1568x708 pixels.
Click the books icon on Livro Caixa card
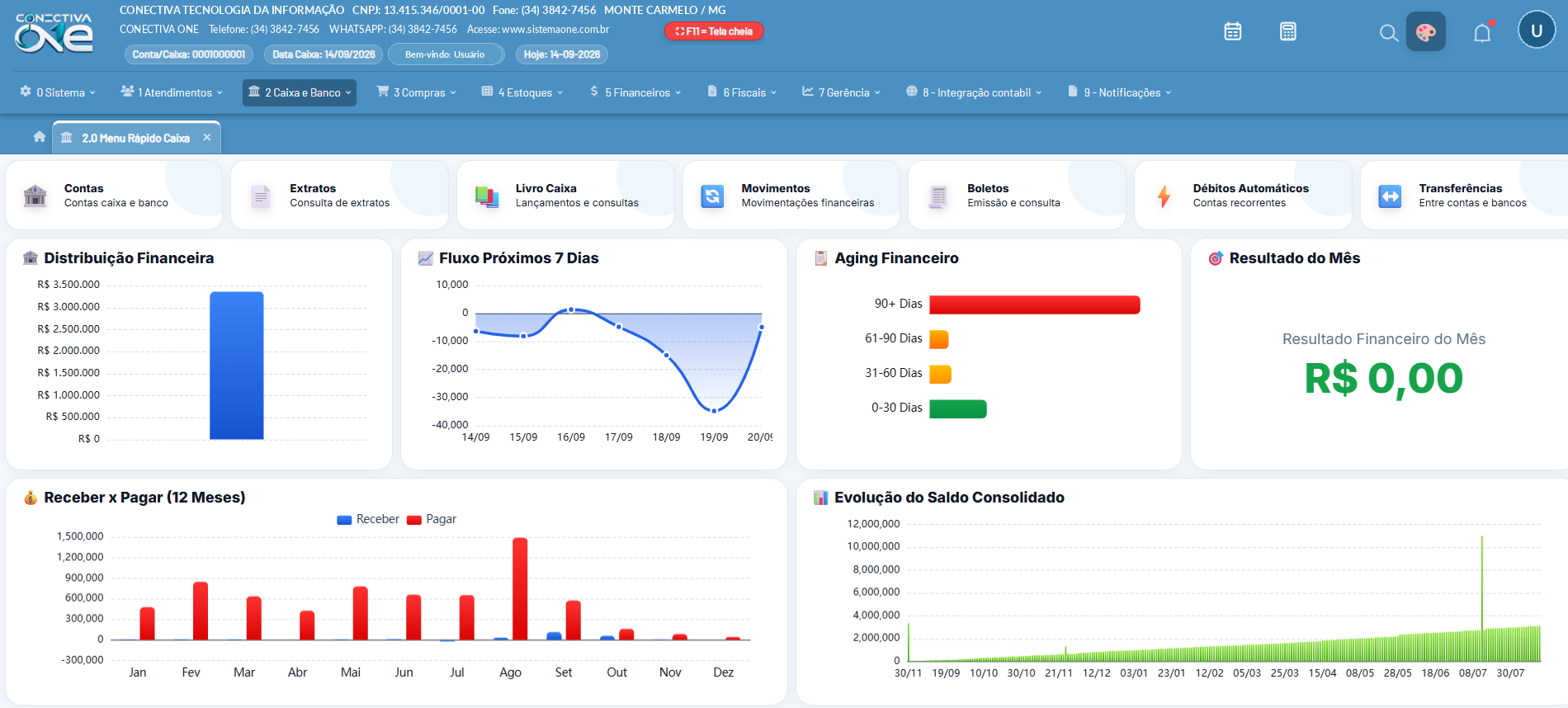pyautogui.click(x=487, y=196)
